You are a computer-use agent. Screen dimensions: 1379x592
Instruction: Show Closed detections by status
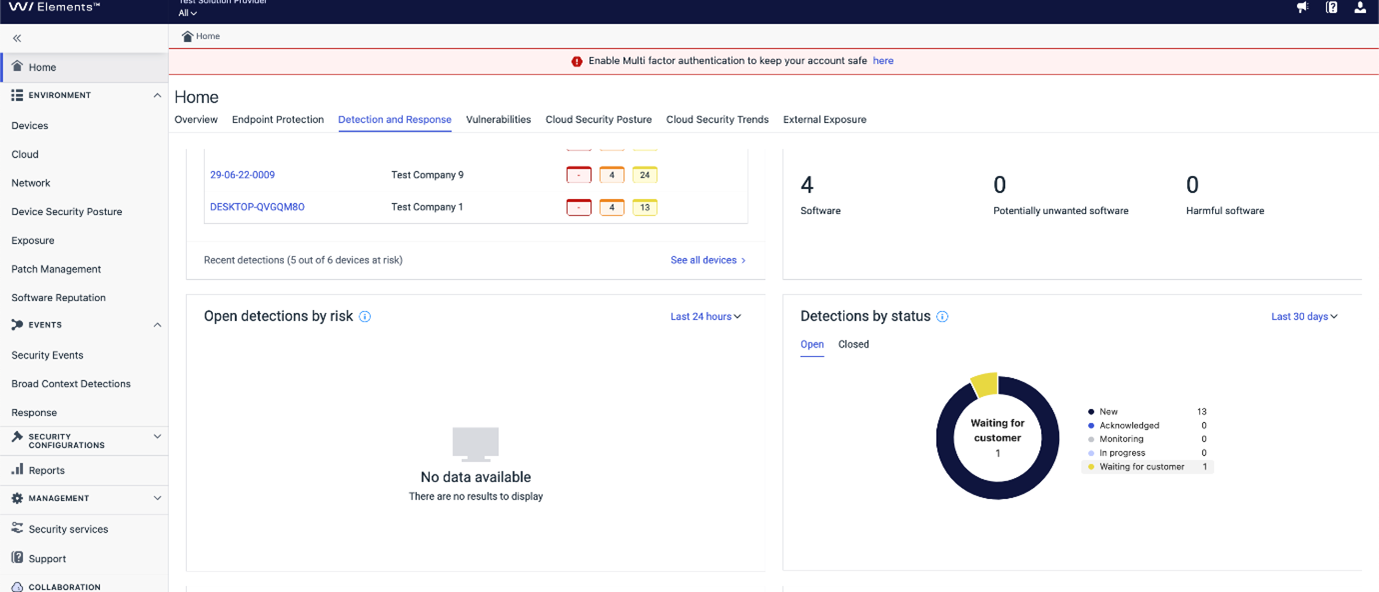pos(854,345)
